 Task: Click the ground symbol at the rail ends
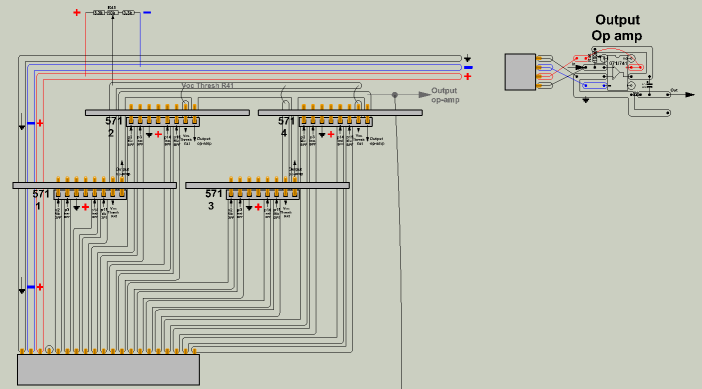pos(467,59)
